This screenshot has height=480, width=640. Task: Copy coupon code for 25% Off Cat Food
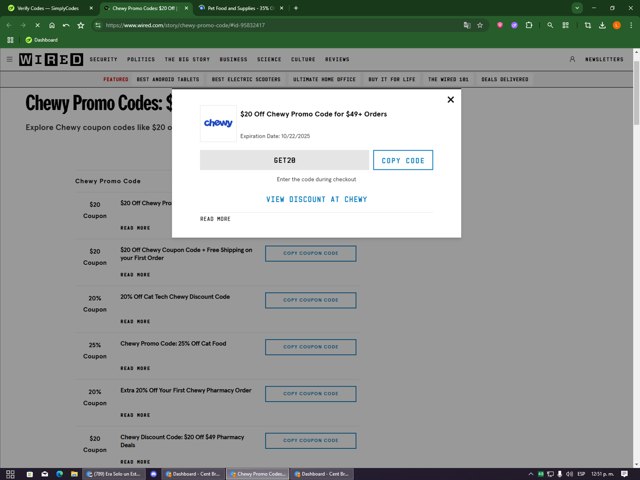coord(311,347)
